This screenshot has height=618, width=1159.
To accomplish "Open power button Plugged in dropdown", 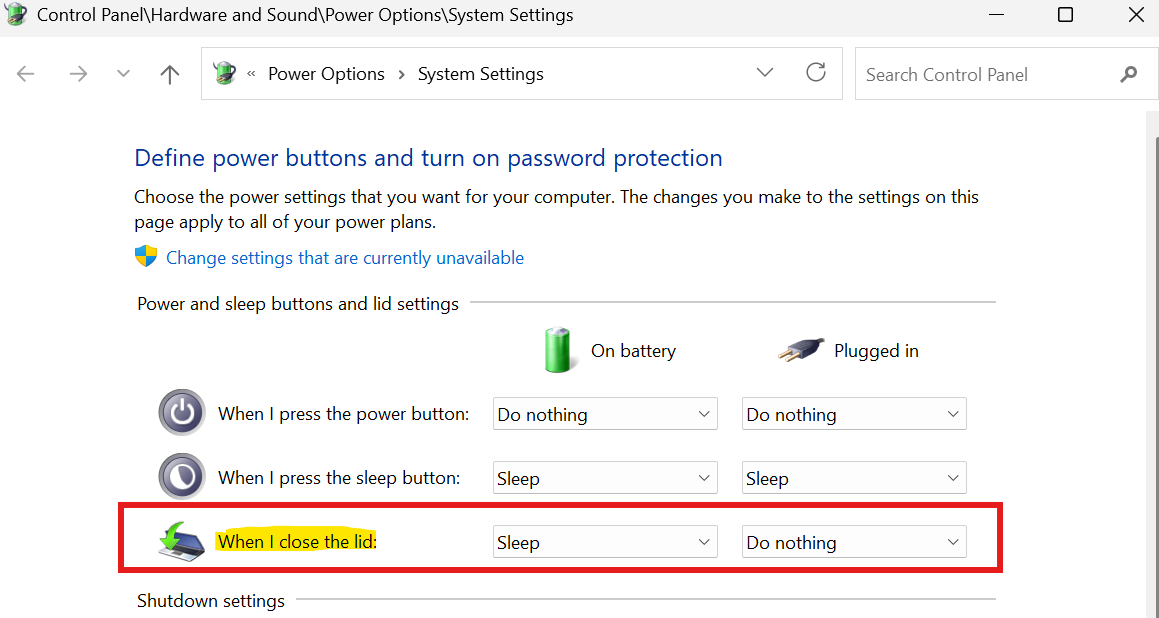I will coord(854,414).
